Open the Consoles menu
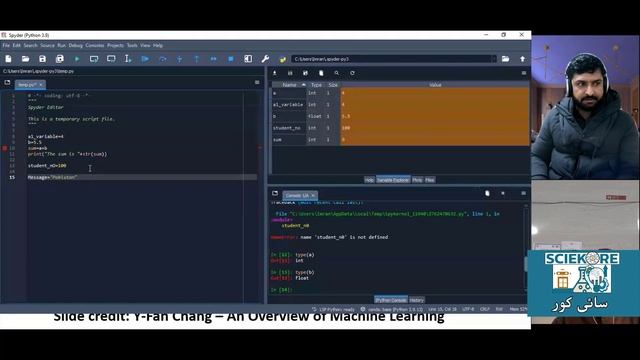 [95, 45]
